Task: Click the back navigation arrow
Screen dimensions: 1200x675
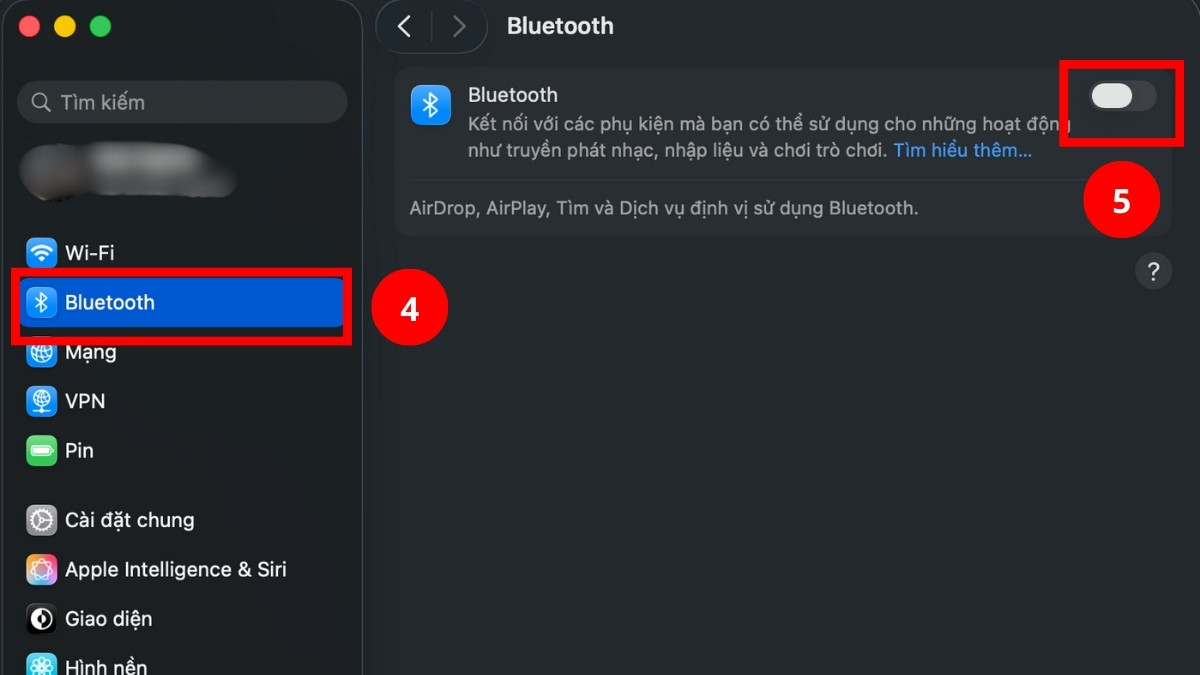Action: (x=404, y=26)
